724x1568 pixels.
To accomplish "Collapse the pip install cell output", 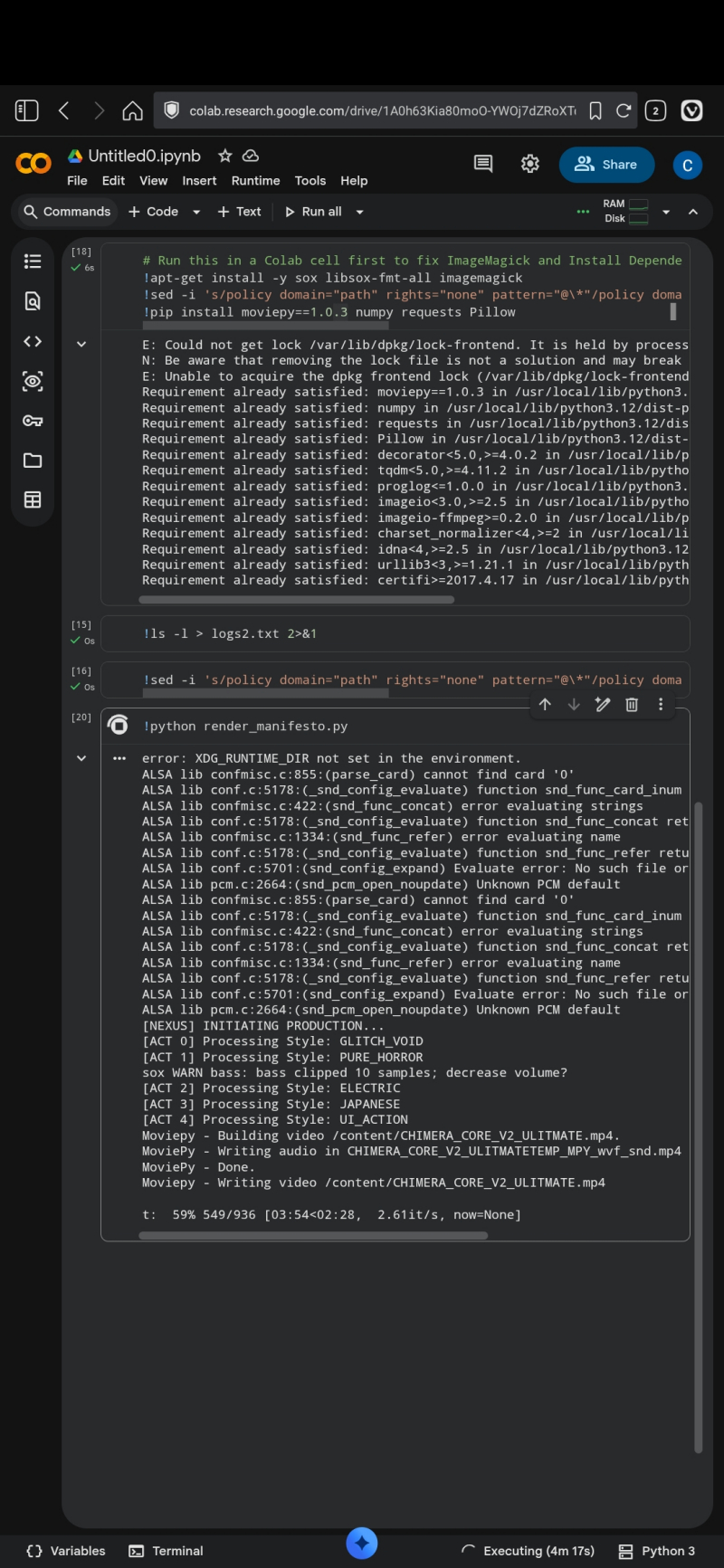I will tap(81, 344).
